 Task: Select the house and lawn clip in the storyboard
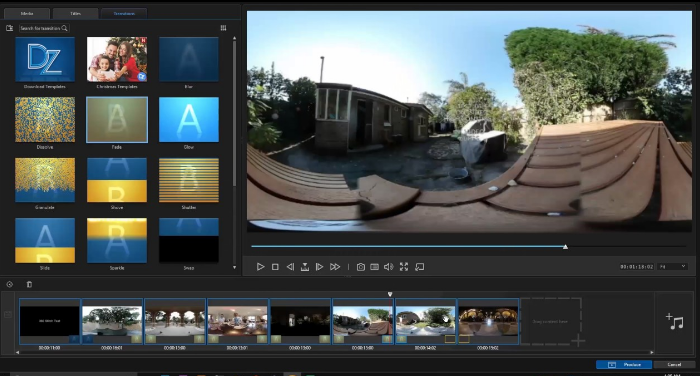[425, 322]
